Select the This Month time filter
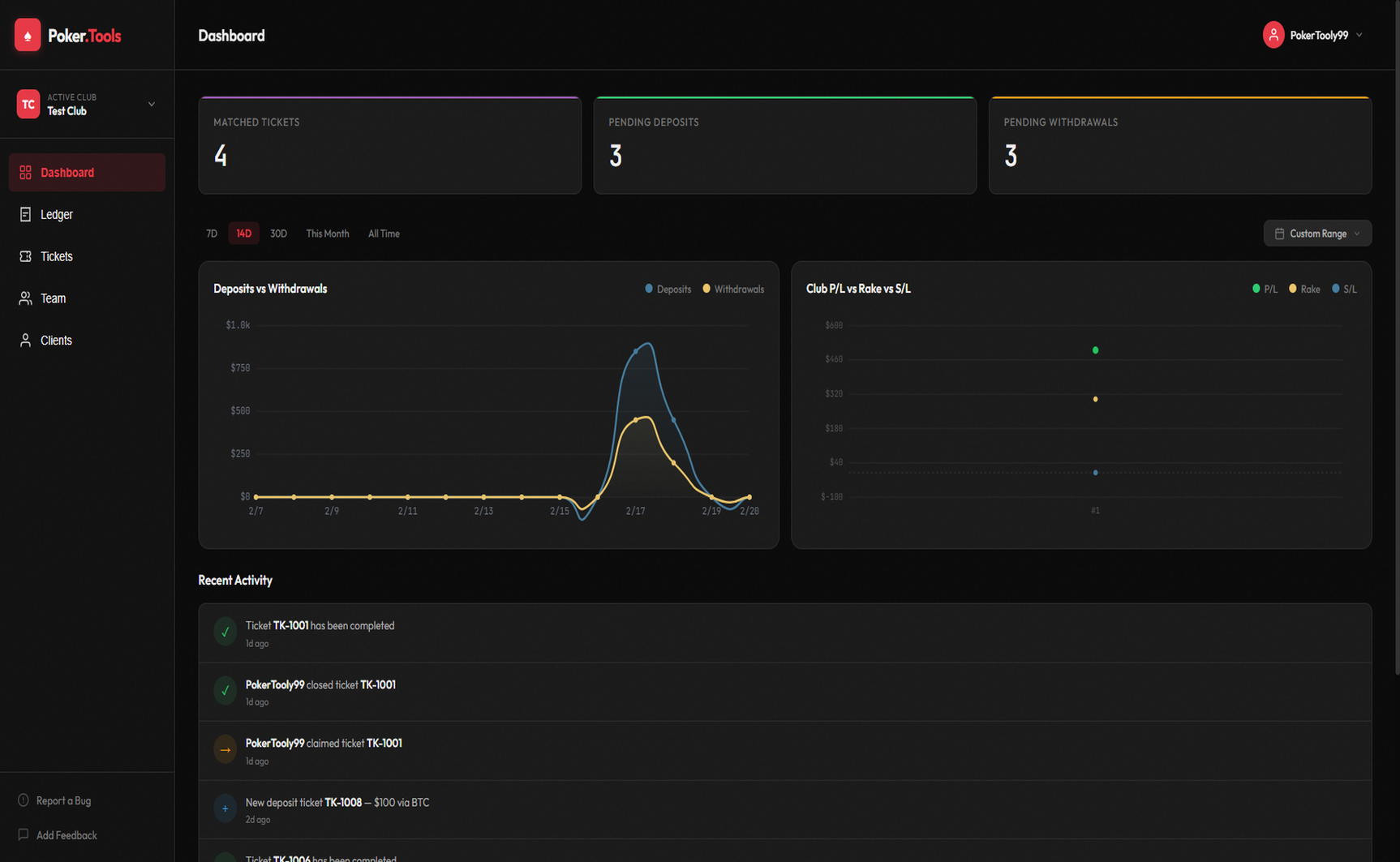The width and height of the screenshot is (1400, 862). click(x=328, y=234)
